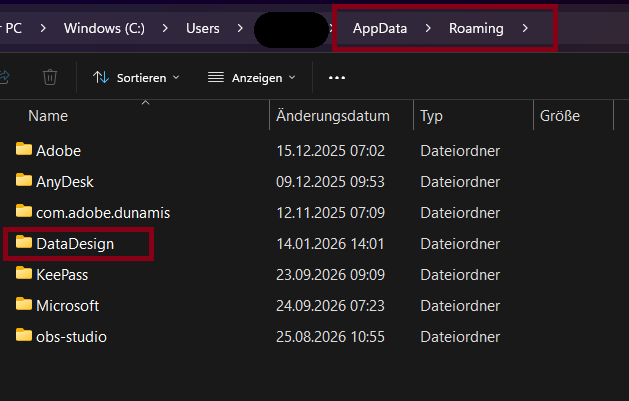Expand the chevron after AppData breadcrumb

pyautogui.click(x=428, y=28)
